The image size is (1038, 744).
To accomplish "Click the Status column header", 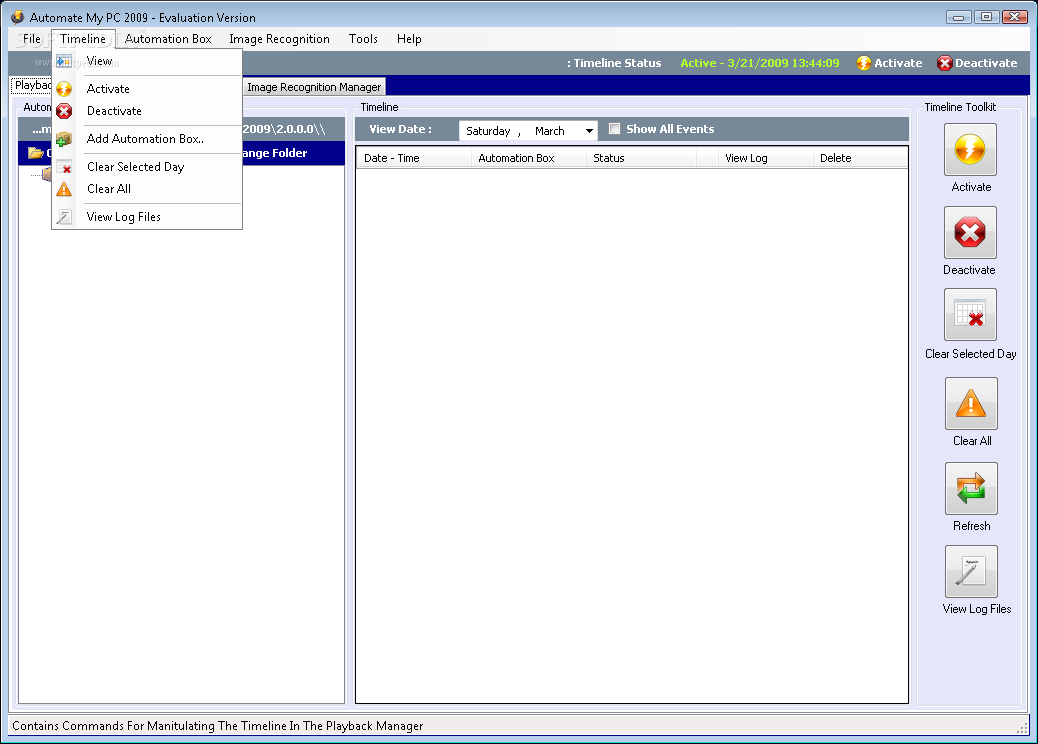I will pyautogui.click(x=641, y=158).
